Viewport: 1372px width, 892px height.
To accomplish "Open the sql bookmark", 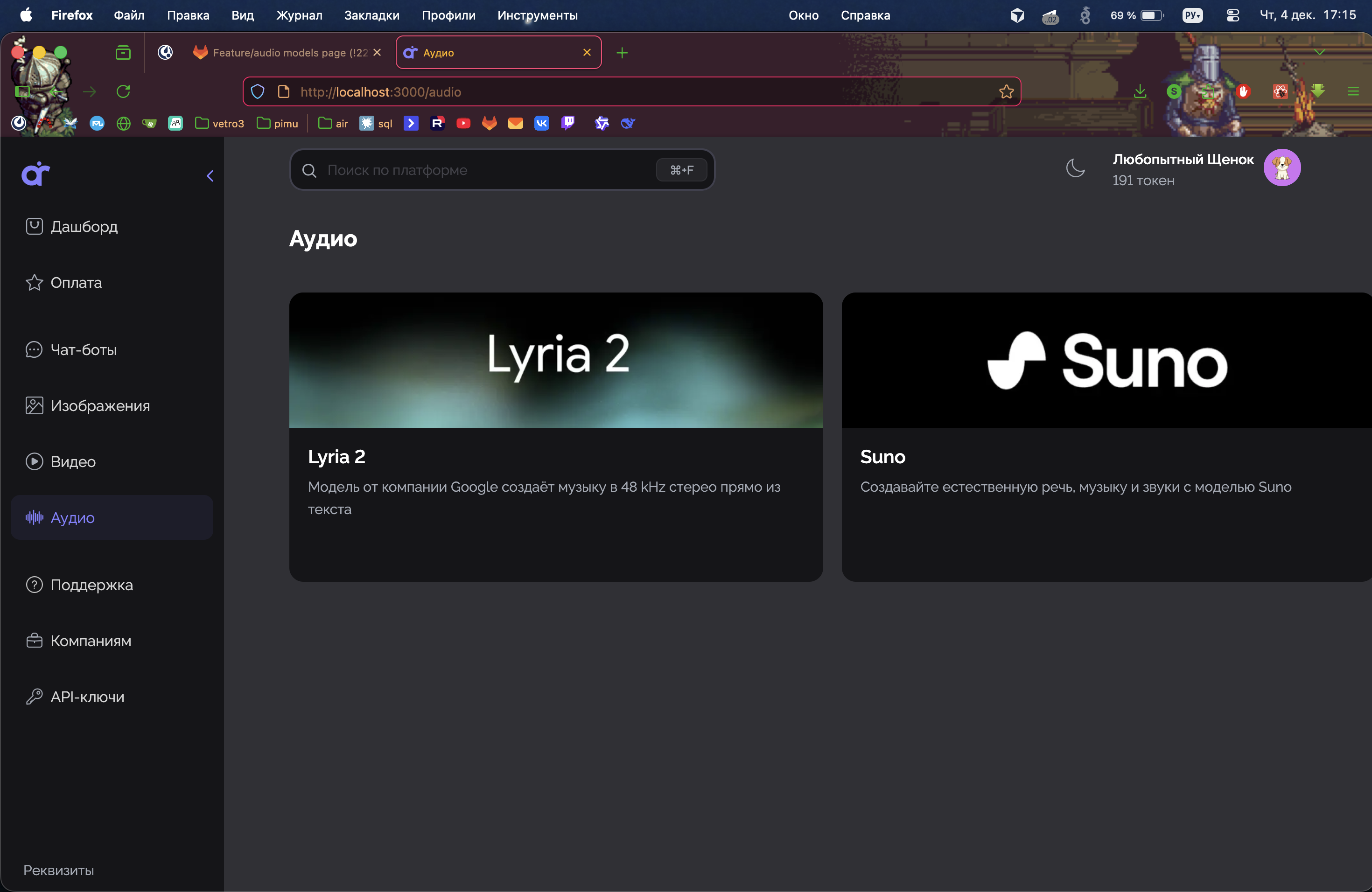I will (376, 123).
